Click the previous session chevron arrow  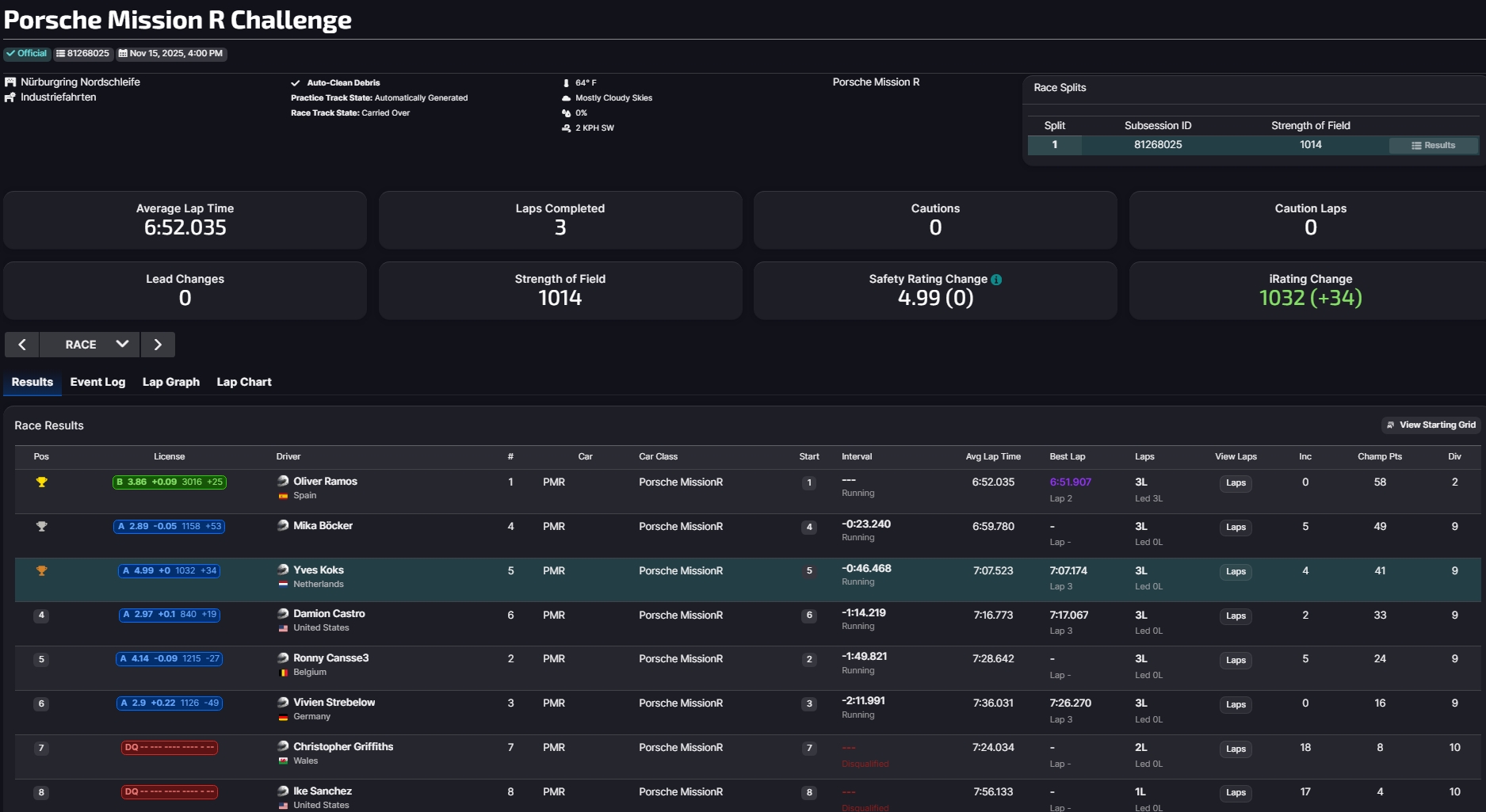[21, 345]
